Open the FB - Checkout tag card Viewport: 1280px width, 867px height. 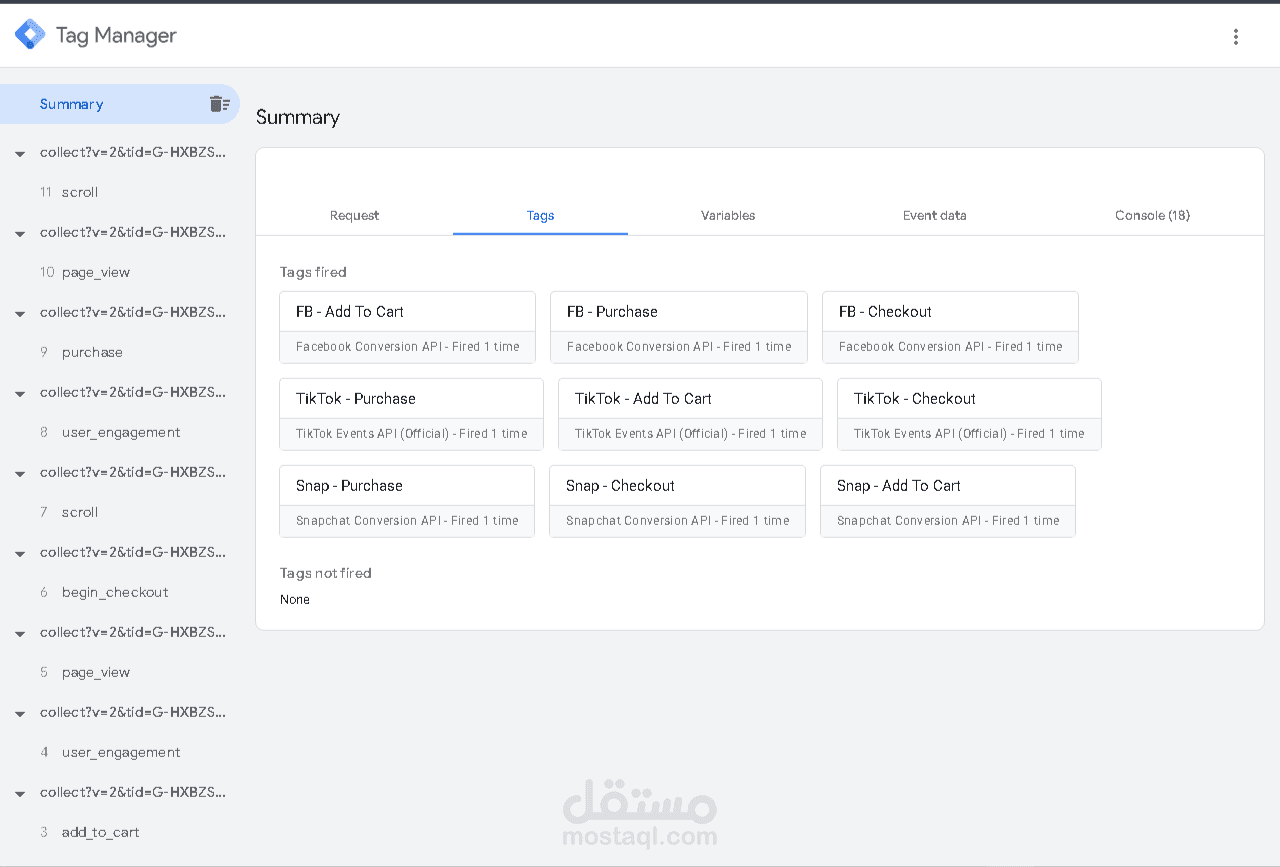point(950,327)
